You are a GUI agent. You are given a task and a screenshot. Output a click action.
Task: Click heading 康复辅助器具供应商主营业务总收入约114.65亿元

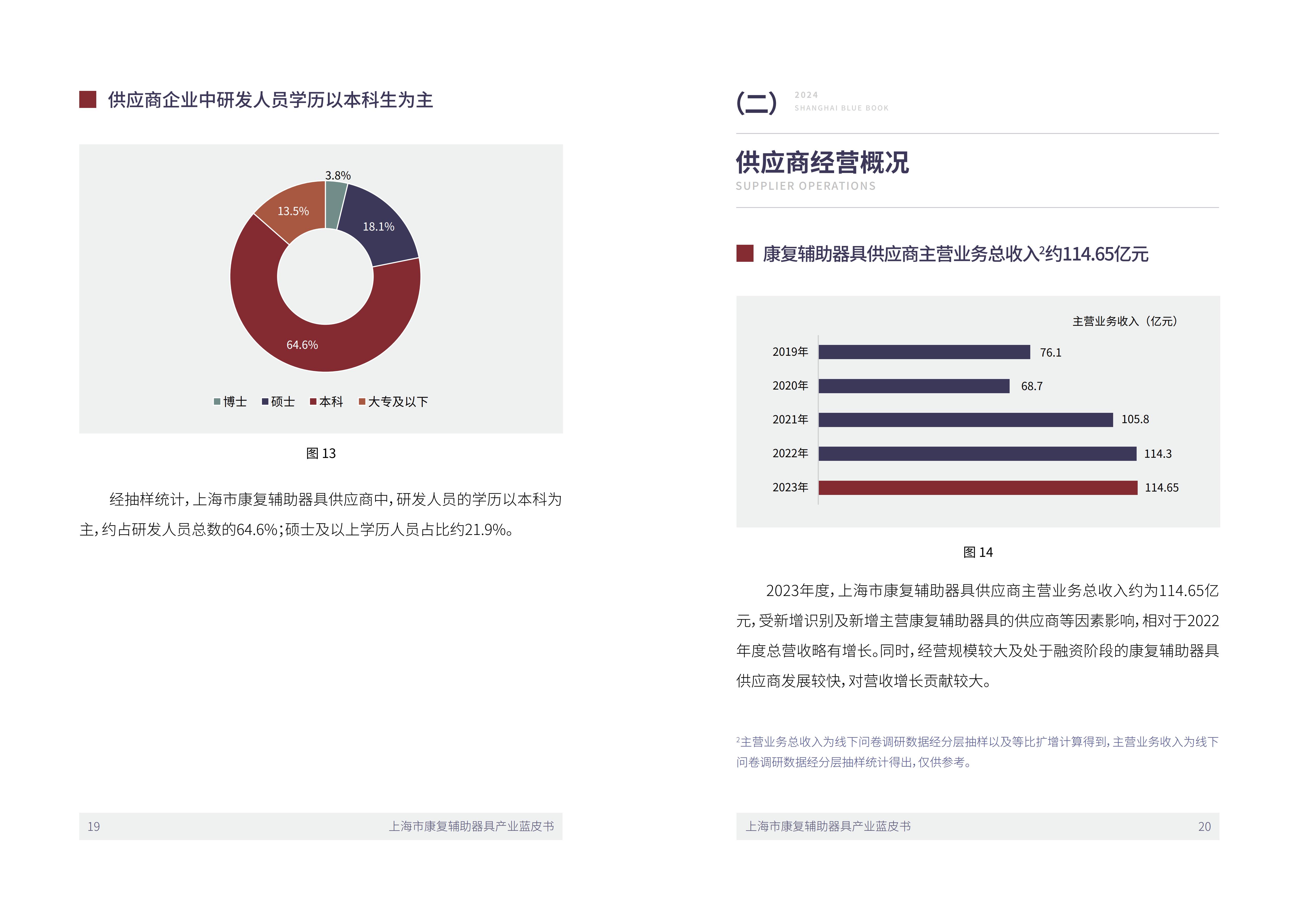[x=955, y=254]
